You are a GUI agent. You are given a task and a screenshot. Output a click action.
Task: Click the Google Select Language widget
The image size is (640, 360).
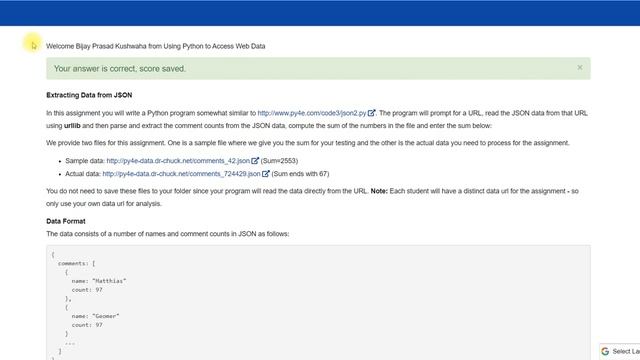620,351
